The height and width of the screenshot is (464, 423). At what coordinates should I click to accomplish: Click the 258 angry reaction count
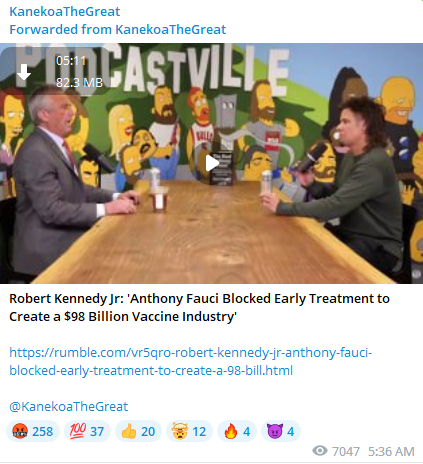42,431
